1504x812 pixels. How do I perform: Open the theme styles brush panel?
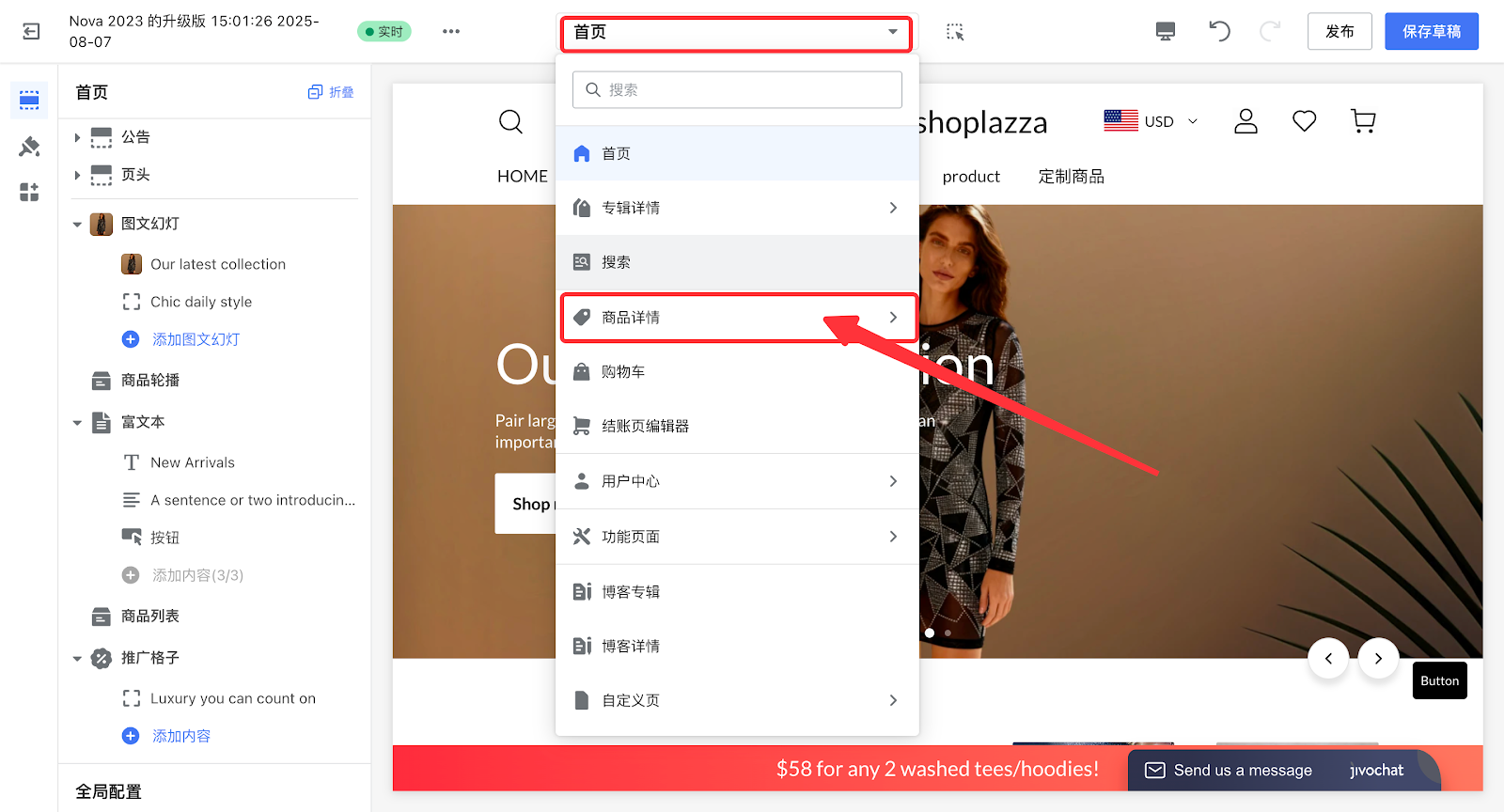(x=29, y=147)
